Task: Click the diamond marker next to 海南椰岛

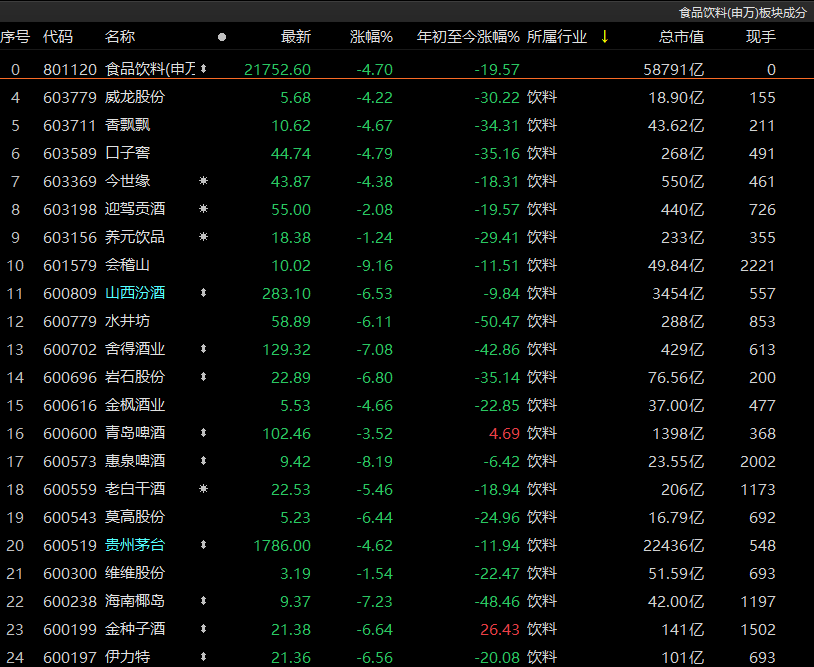Action: pyautogui.click(x=204, y=601)
